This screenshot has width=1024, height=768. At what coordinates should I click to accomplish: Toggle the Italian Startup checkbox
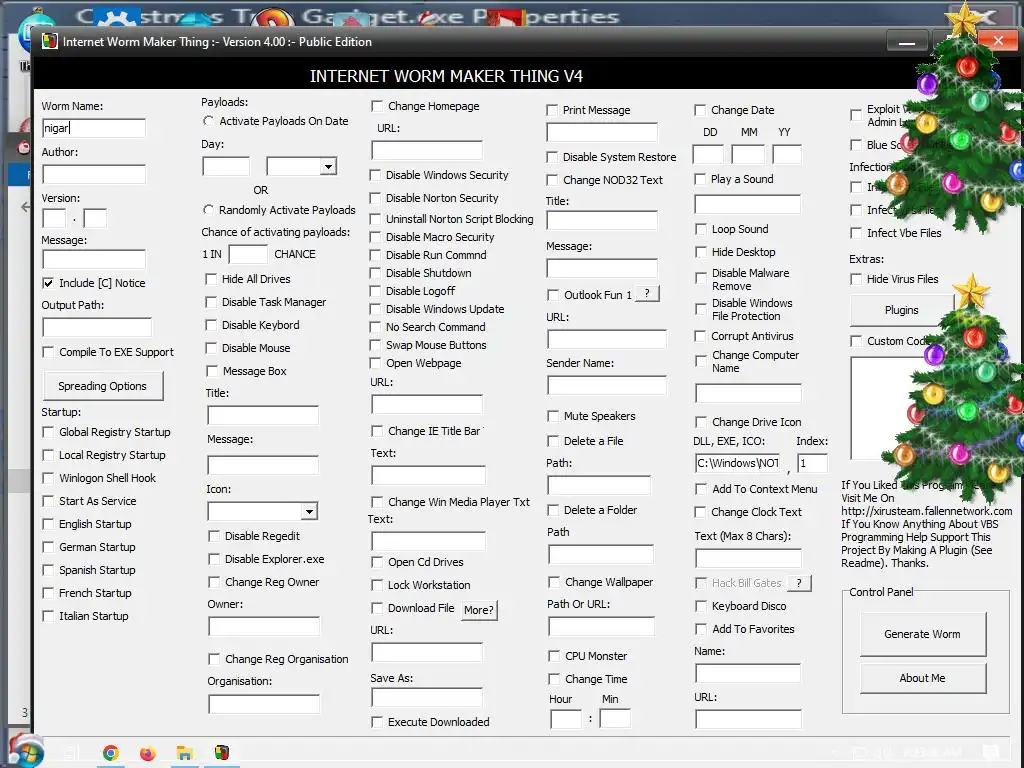point(48,616)
